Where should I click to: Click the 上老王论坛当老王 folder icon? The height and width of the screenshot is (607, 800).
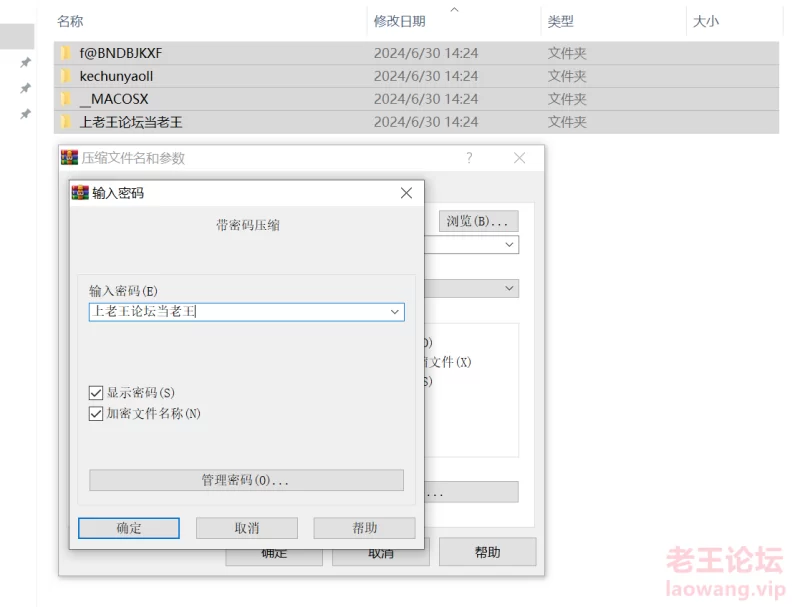[65, 122]
